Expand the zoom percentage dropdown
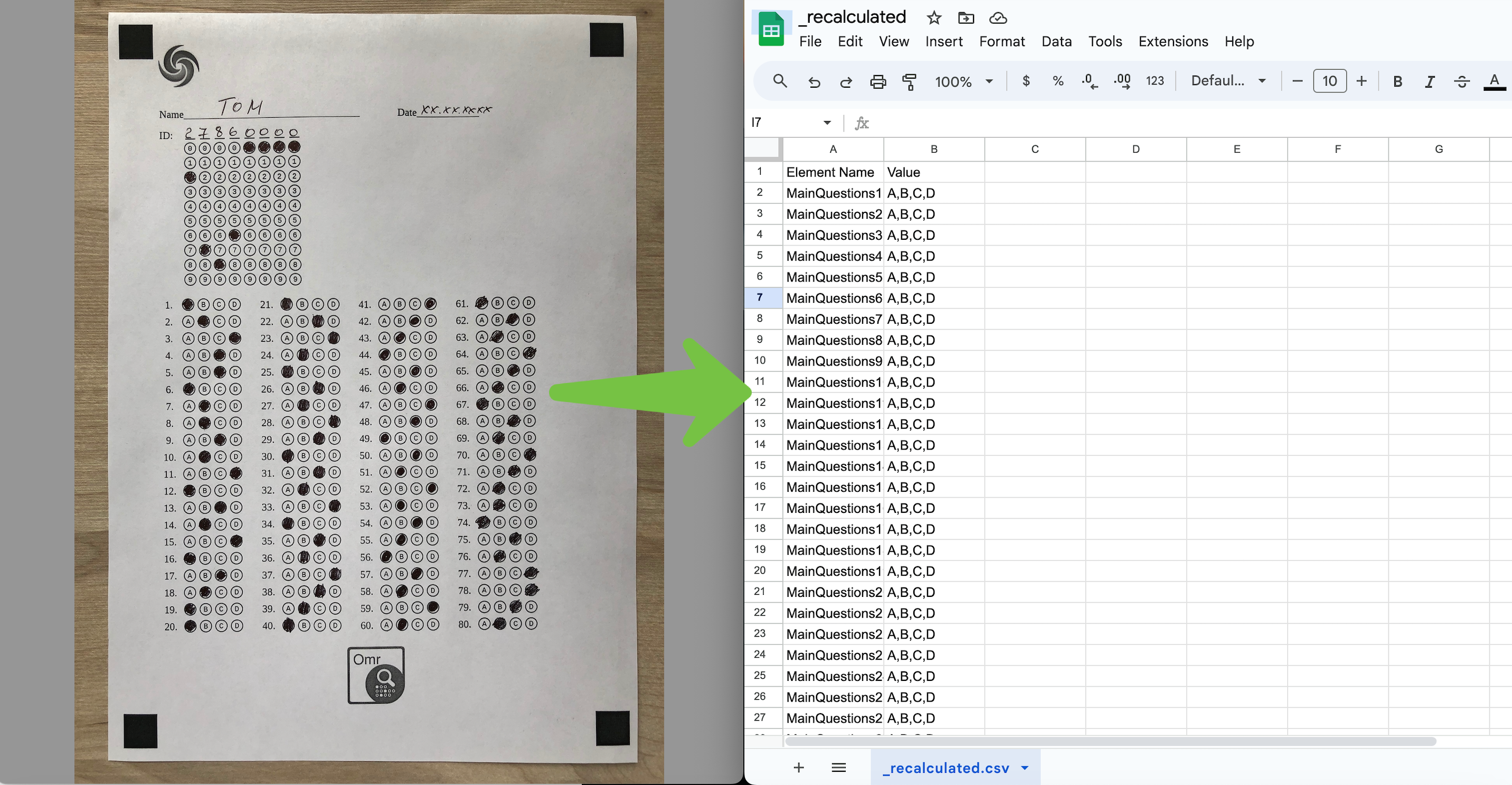Screen dimensions: 1512x785 tap(988, 80)
